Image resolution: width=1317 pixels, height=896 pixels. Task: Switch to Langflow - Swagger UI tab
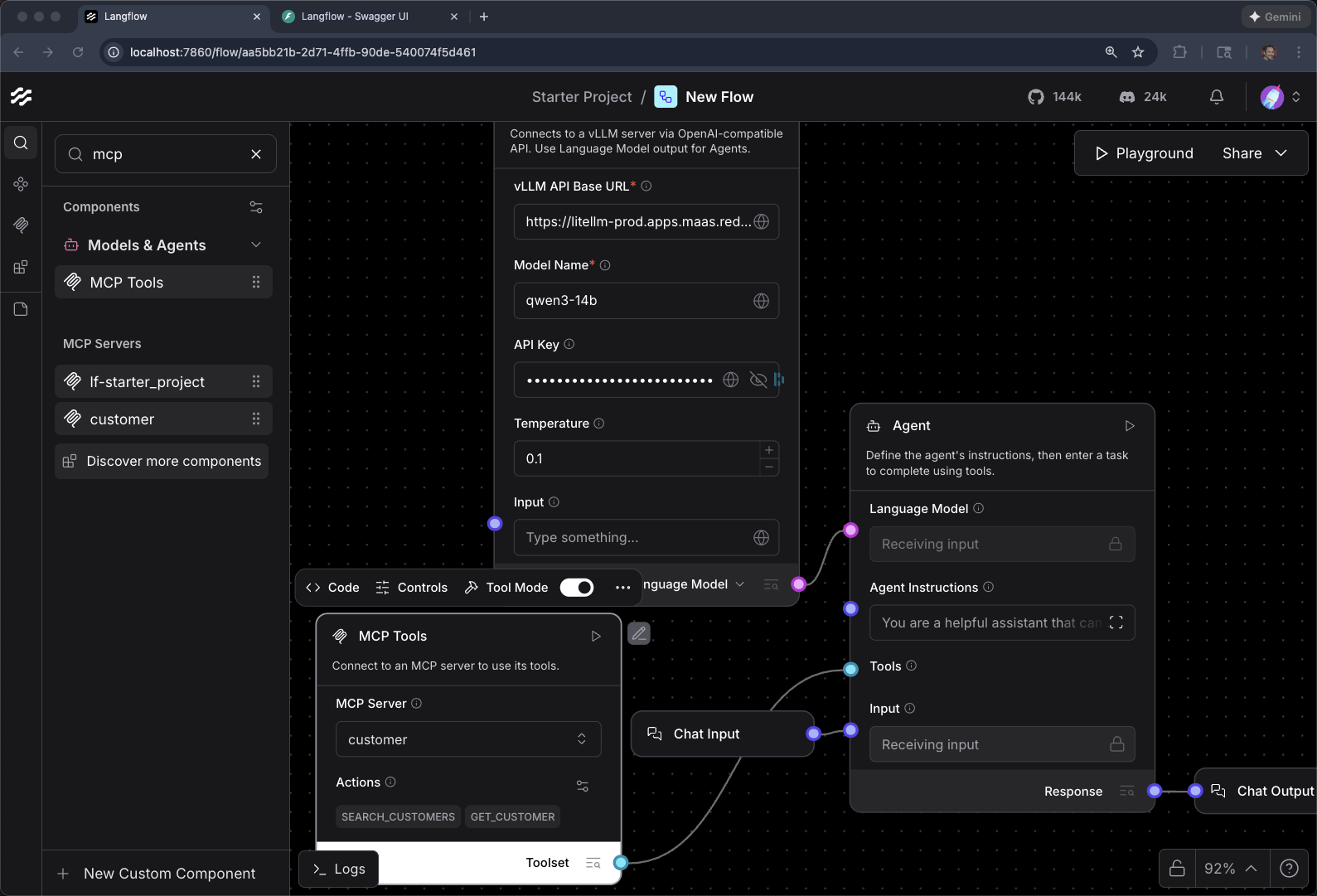pyautogui.click(x=355, y=17)
